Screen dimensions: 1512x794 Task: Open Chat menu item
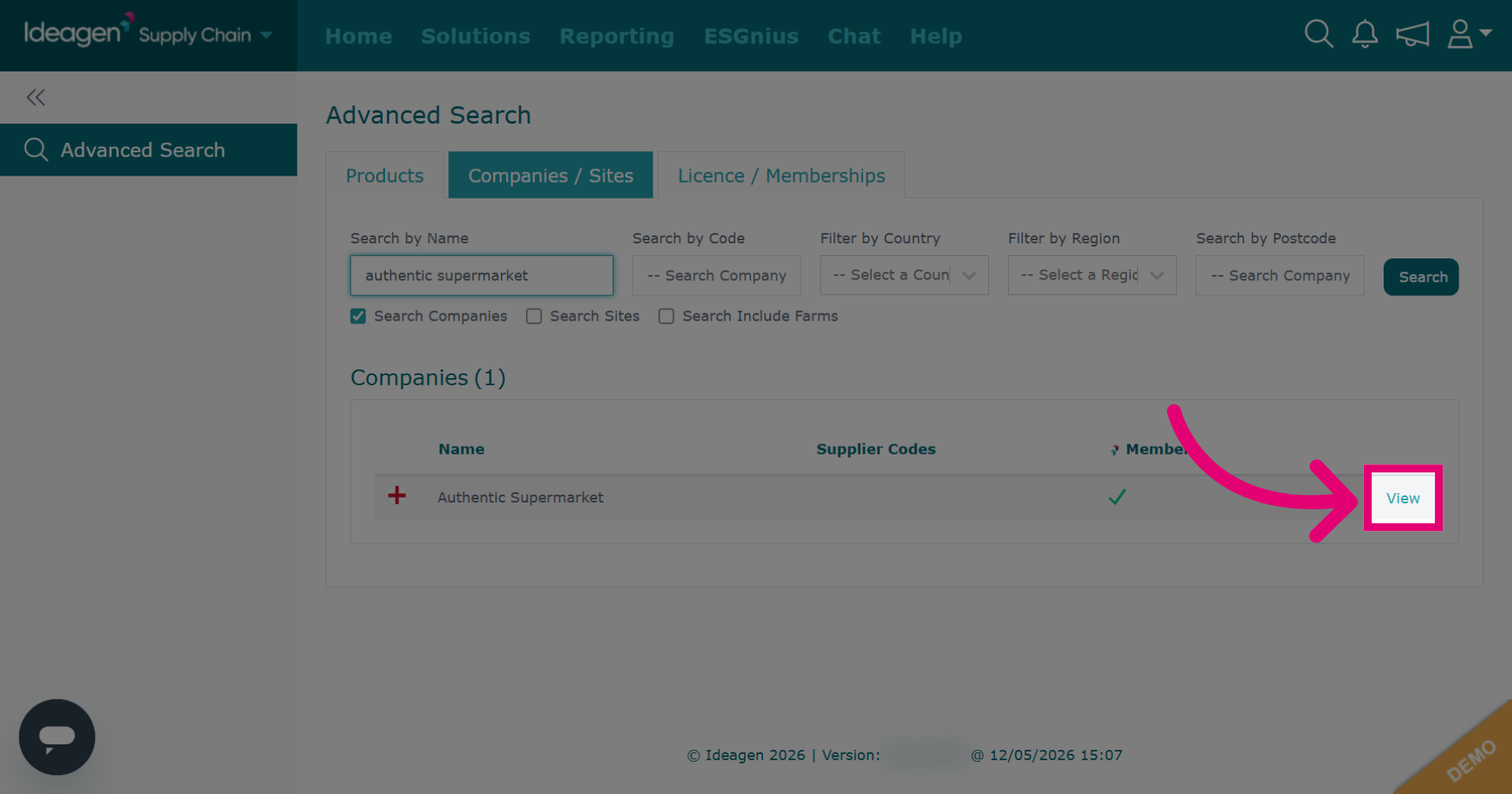coord(854,36)
